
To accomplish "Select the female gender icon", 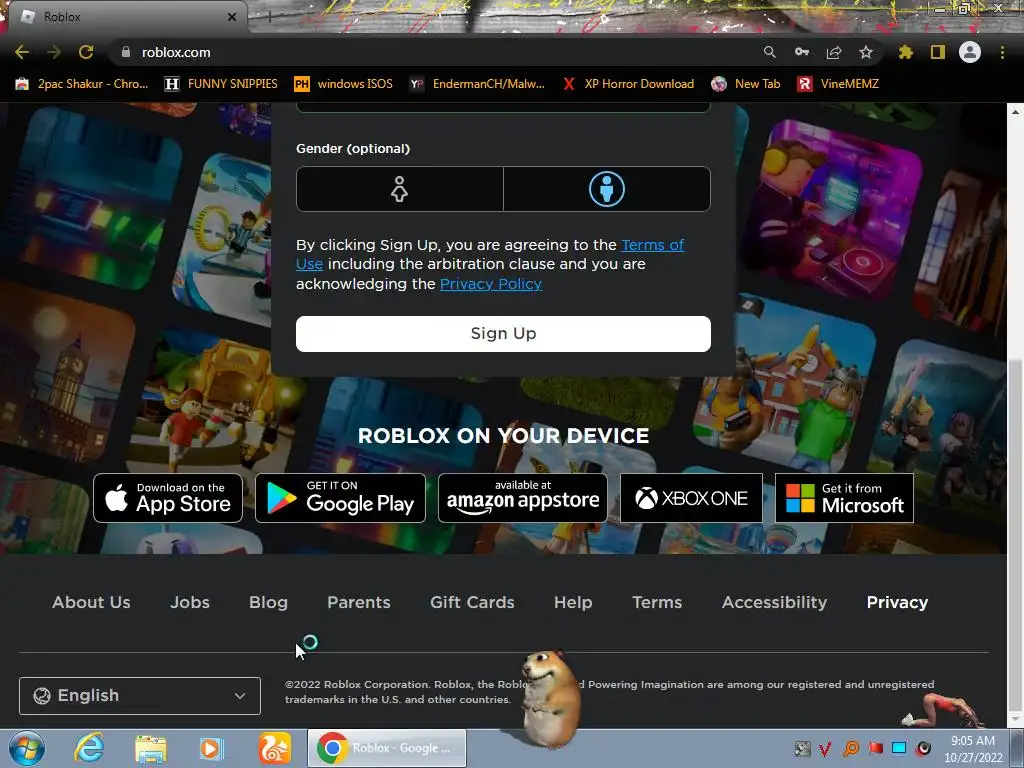I will (x=399, y=189).
